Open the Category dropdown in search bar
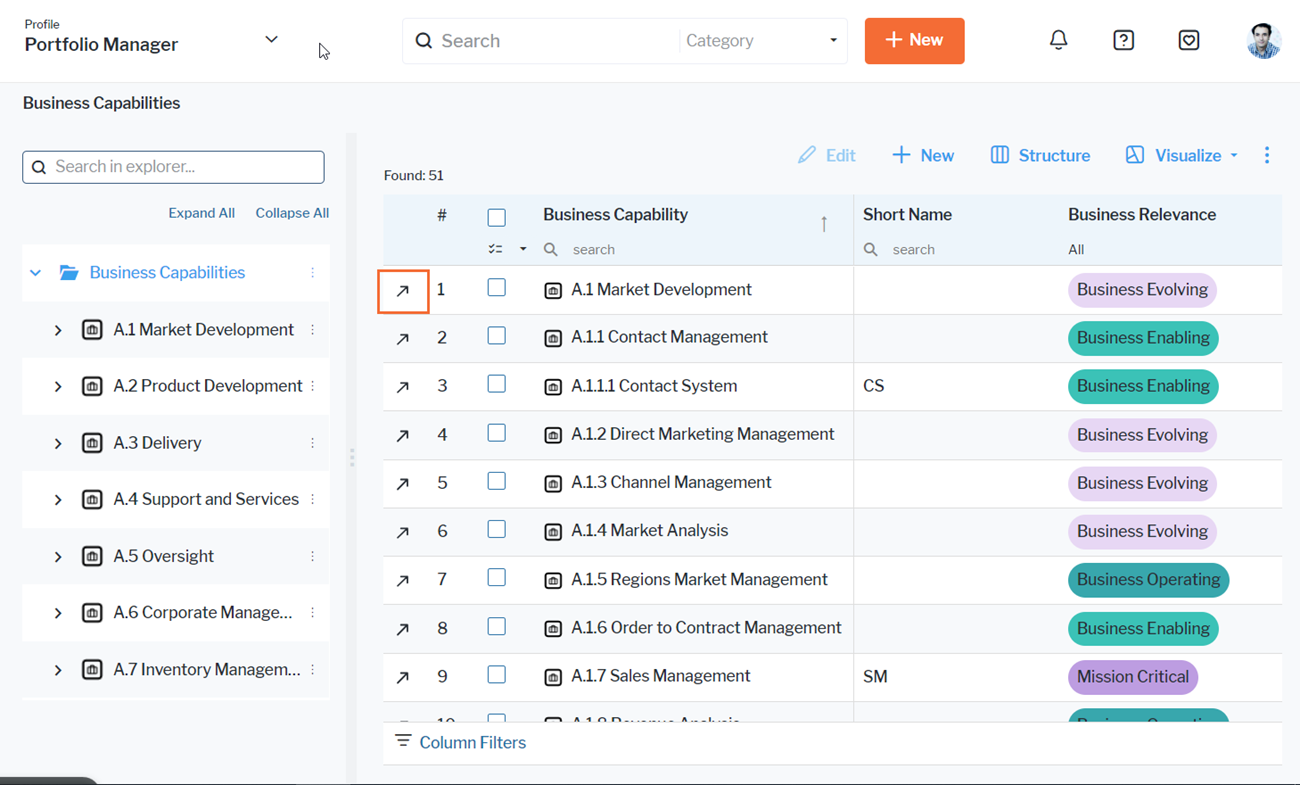Image resolution: width=1300 pixels, height=785 pixels. pyautogui.click(x=762, y=41)
